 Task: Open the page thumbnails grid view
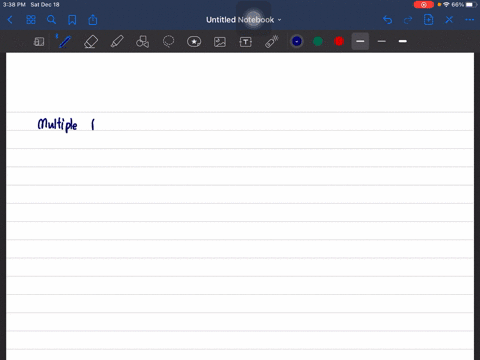click(31, 20)
